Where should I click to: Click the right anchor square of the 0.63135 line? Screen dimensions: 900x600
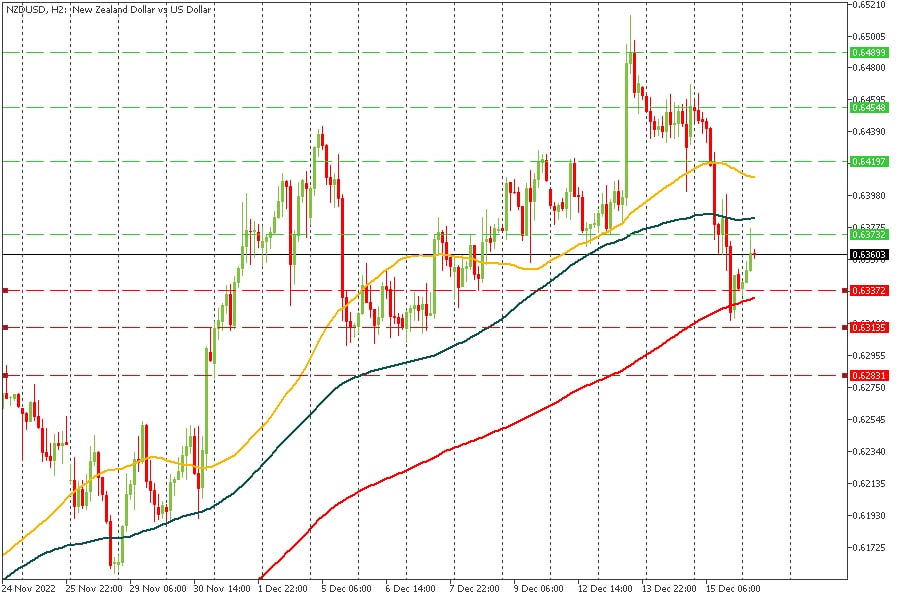(844, 327)
